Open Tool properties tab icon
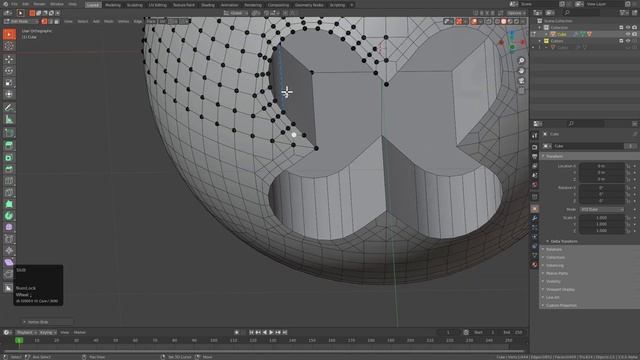Viewport: 640px width, 360px height. [535, 136]
